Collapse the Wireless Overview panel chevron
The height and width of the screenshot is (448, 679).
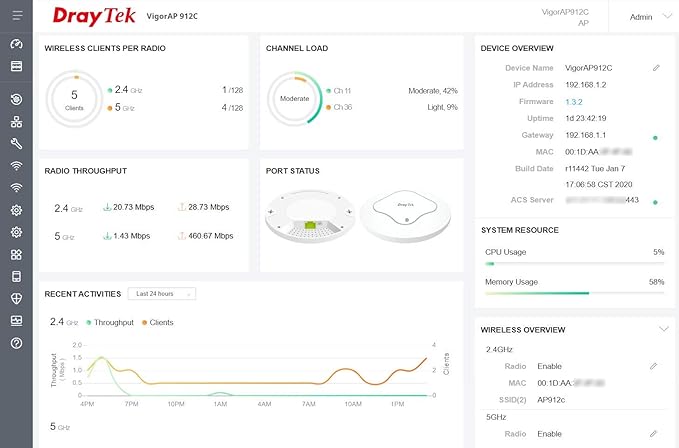[x=663, y=329]
